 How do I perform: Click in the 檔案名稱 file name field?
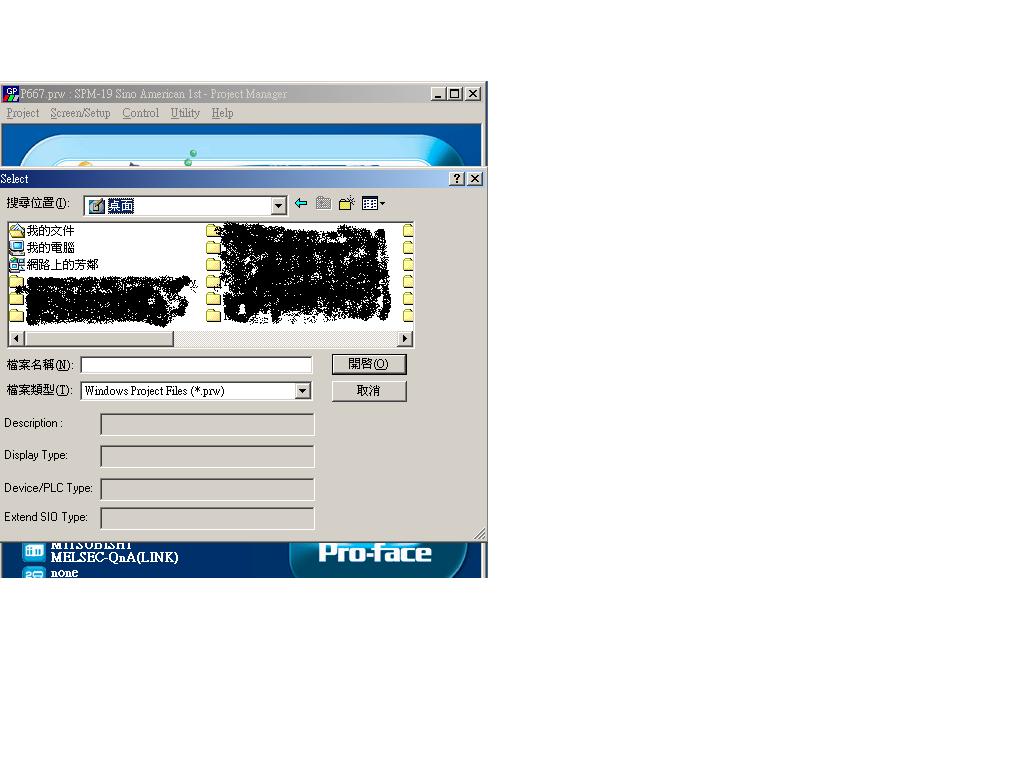[x=196, y=365]
